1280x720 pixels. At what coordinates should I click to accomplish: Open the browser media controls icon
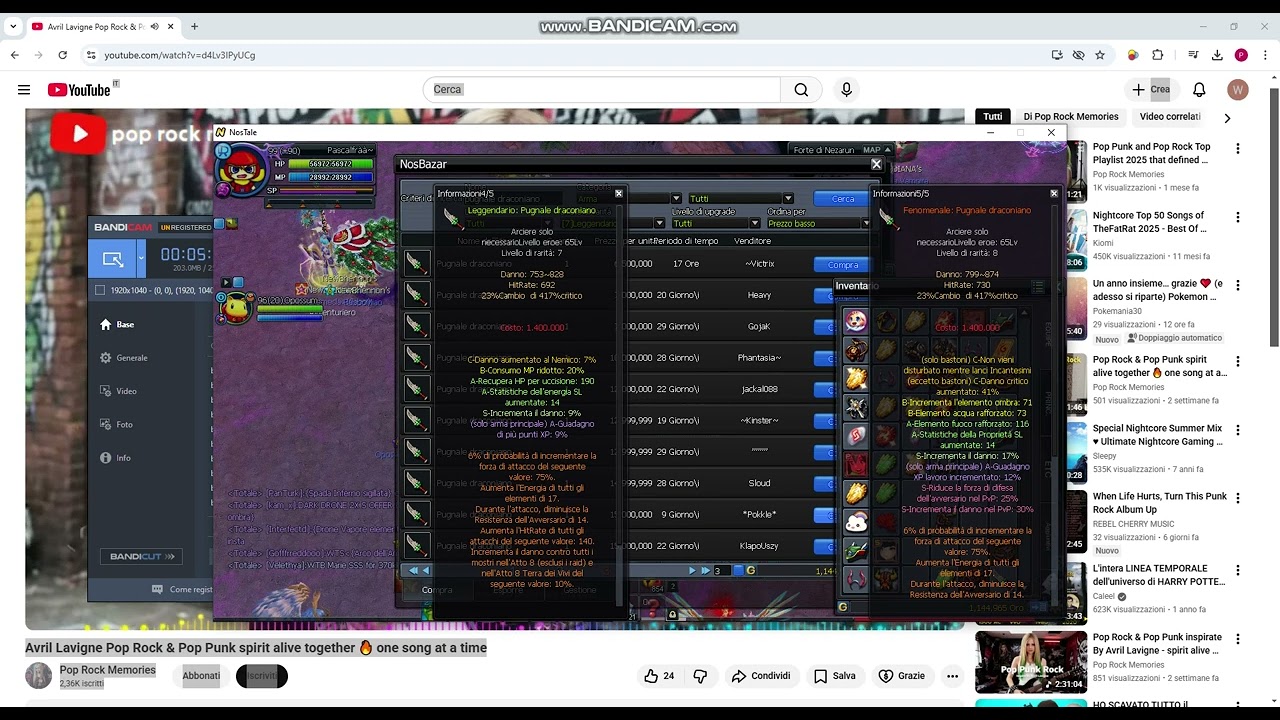point(1193,55)
